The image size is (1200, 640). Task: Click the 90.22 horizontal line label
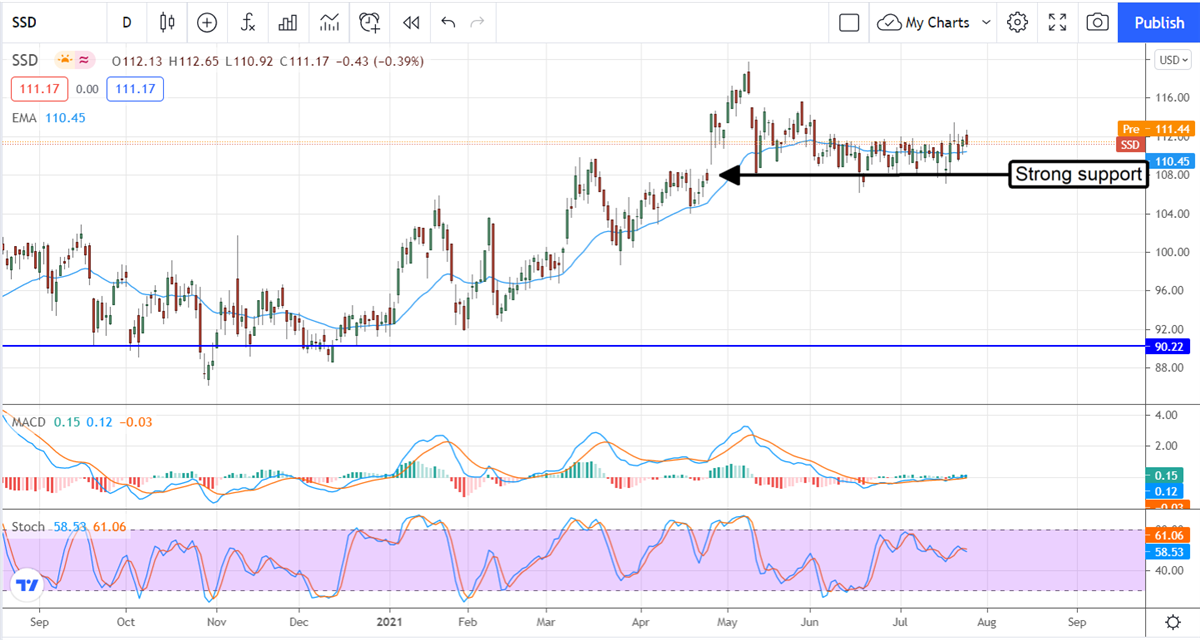click(x=1168, y=346)
